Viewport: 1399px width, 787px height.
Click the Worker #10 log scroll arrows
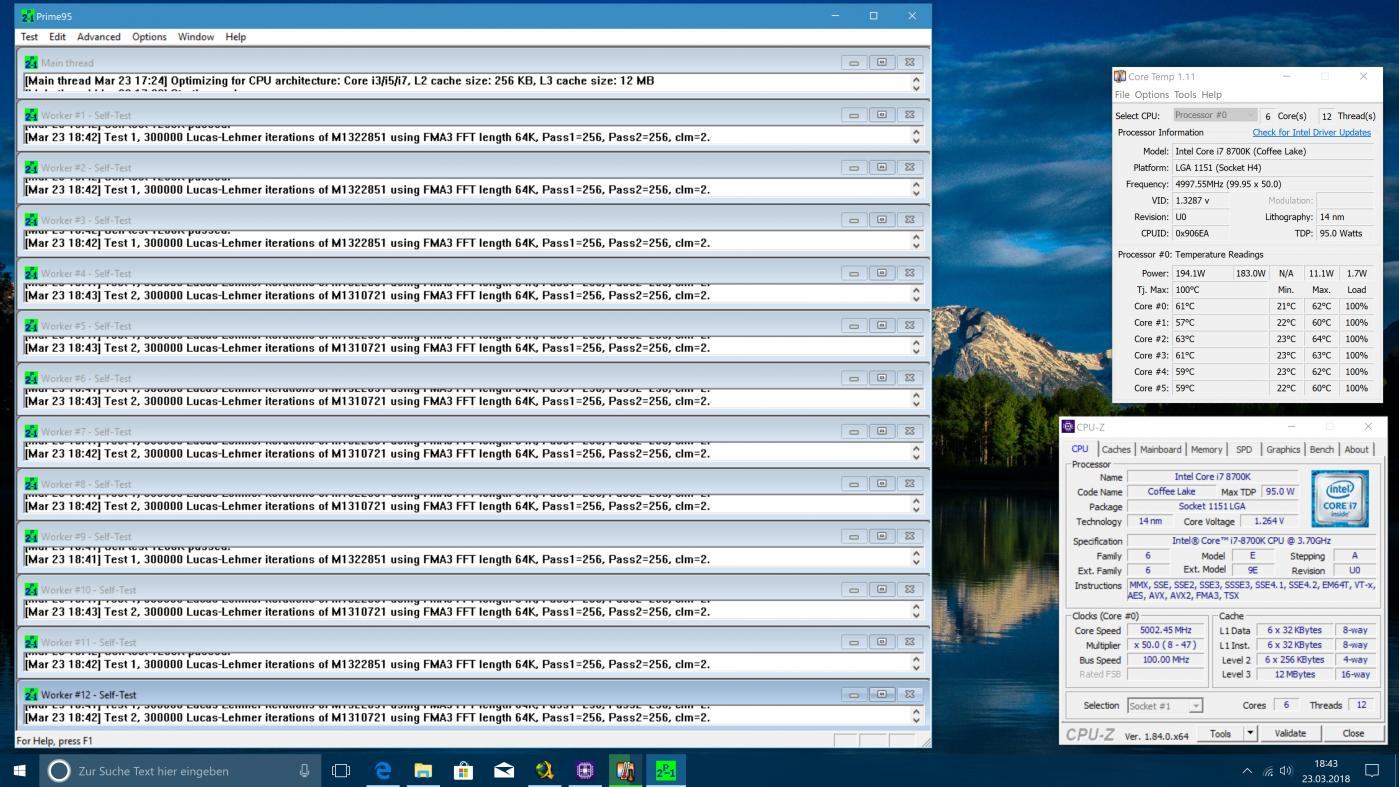pos(916,610)
